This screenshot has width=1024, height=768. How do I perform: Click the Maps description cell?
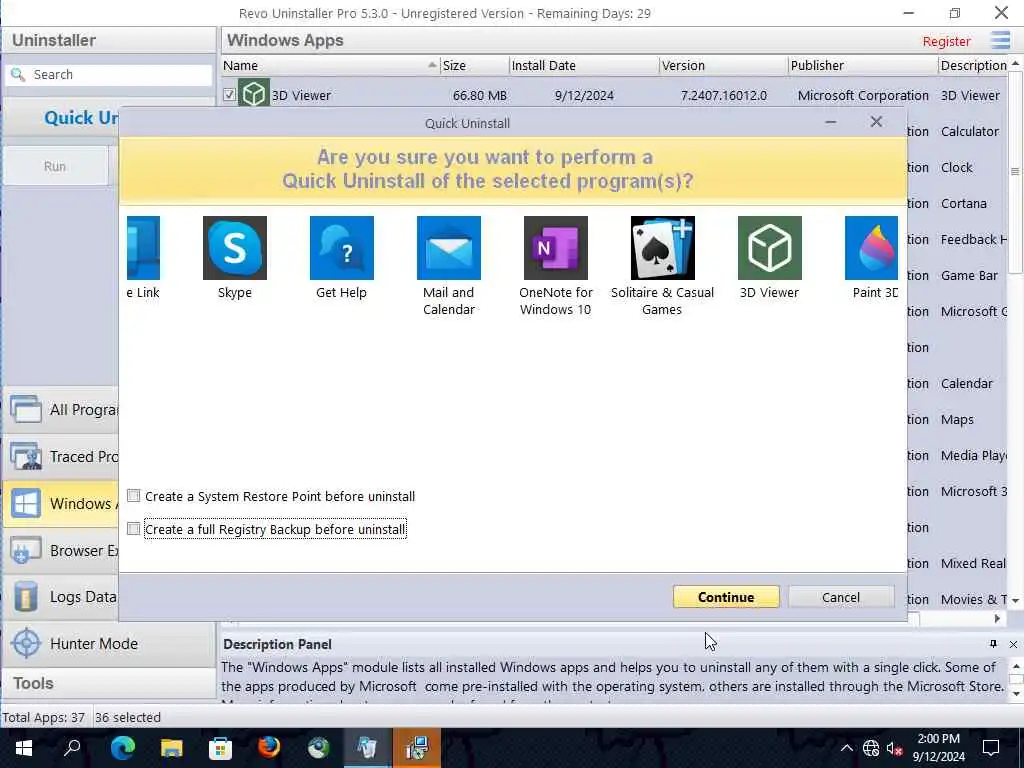click(957, 419)
